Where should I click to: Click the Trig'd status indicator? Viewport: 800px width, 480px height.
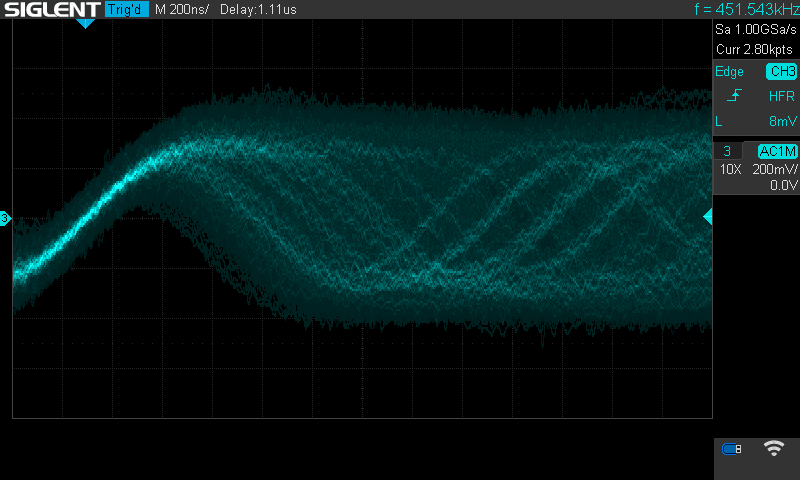click(127, 9)
